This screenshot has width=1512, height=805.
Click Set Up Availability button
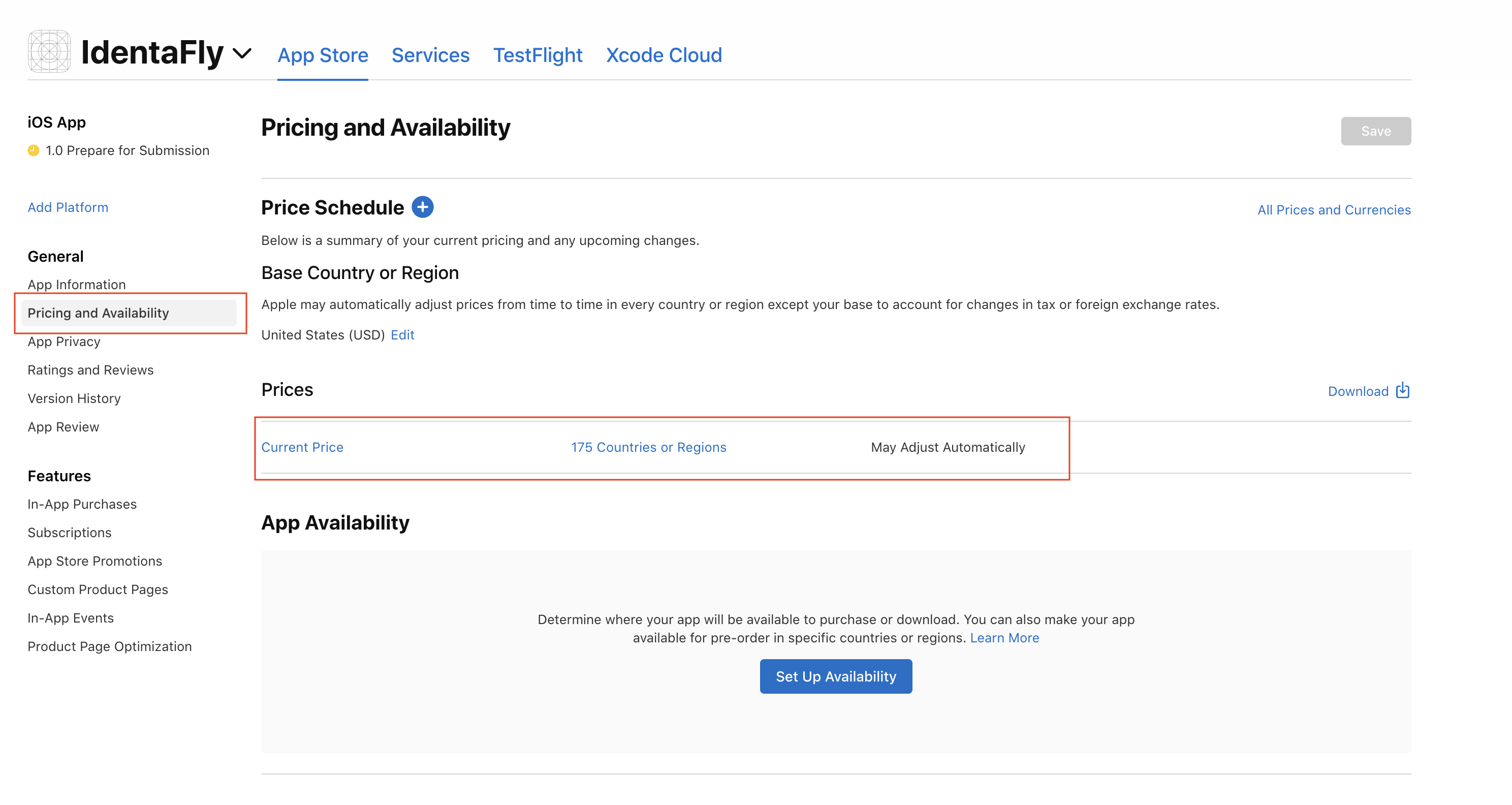tap(835, 676)
